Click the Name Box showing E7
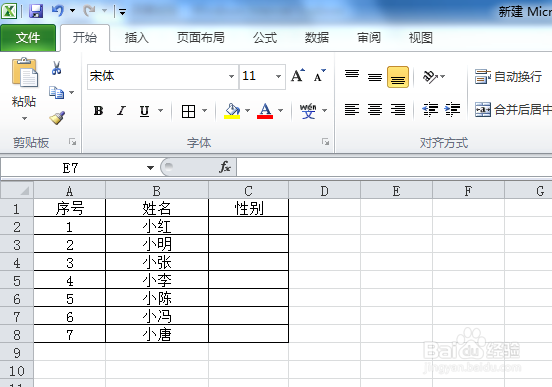Image resolution: width=552 pixels, height=387 pixels. pos(70,168)
